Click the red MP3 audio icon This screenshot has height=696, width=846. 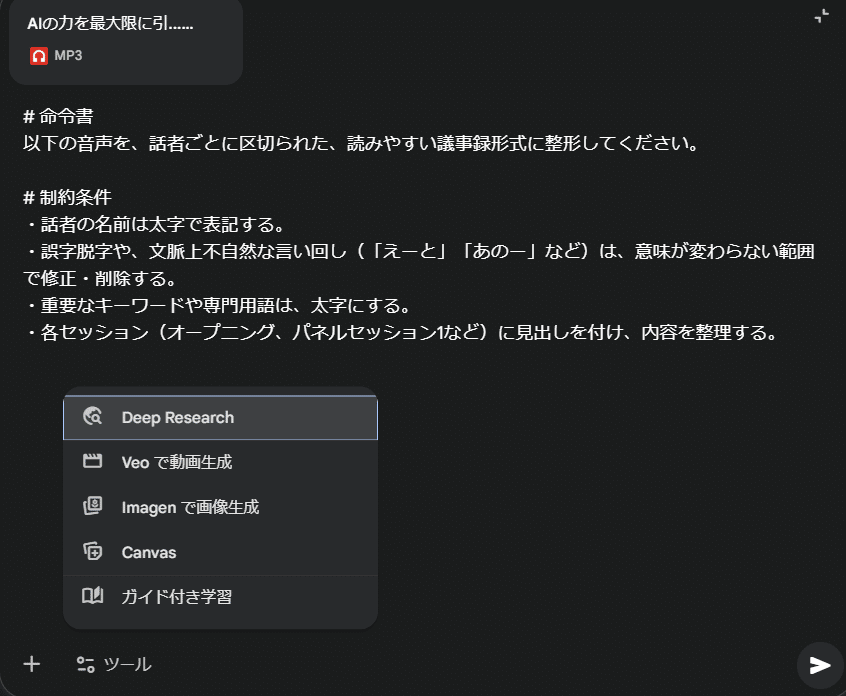click(39, 57)
